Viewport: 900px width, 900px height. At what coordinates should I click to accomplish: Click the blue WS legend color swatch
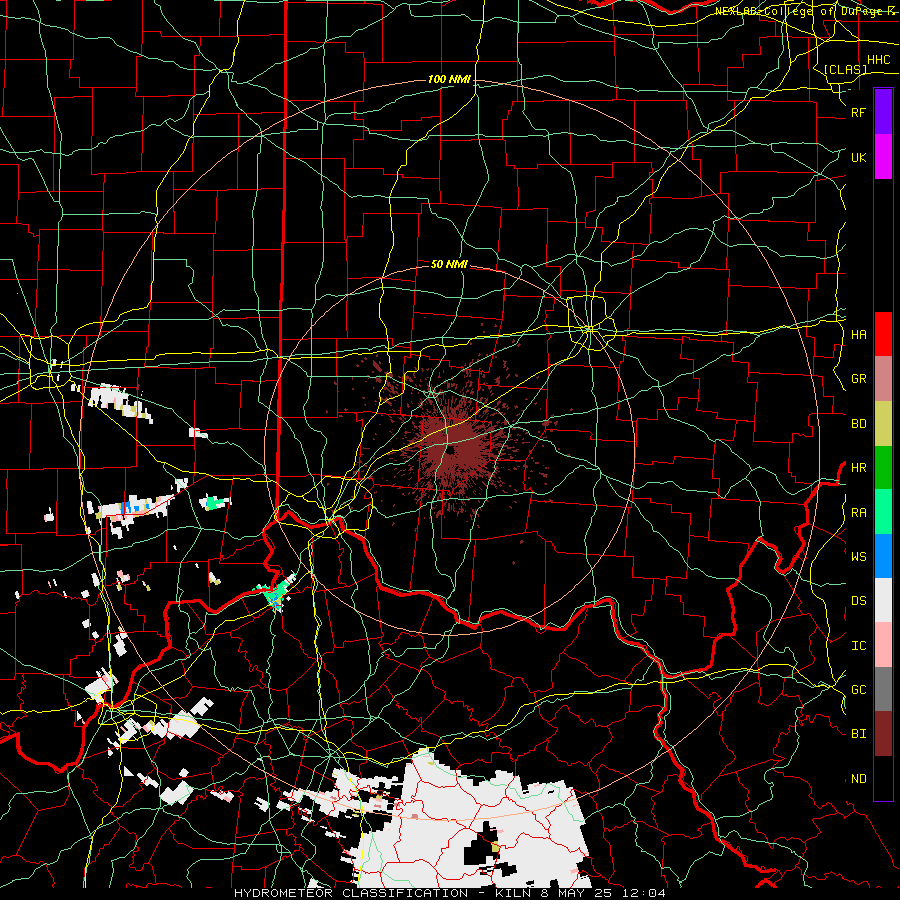(x=883, y=556)
